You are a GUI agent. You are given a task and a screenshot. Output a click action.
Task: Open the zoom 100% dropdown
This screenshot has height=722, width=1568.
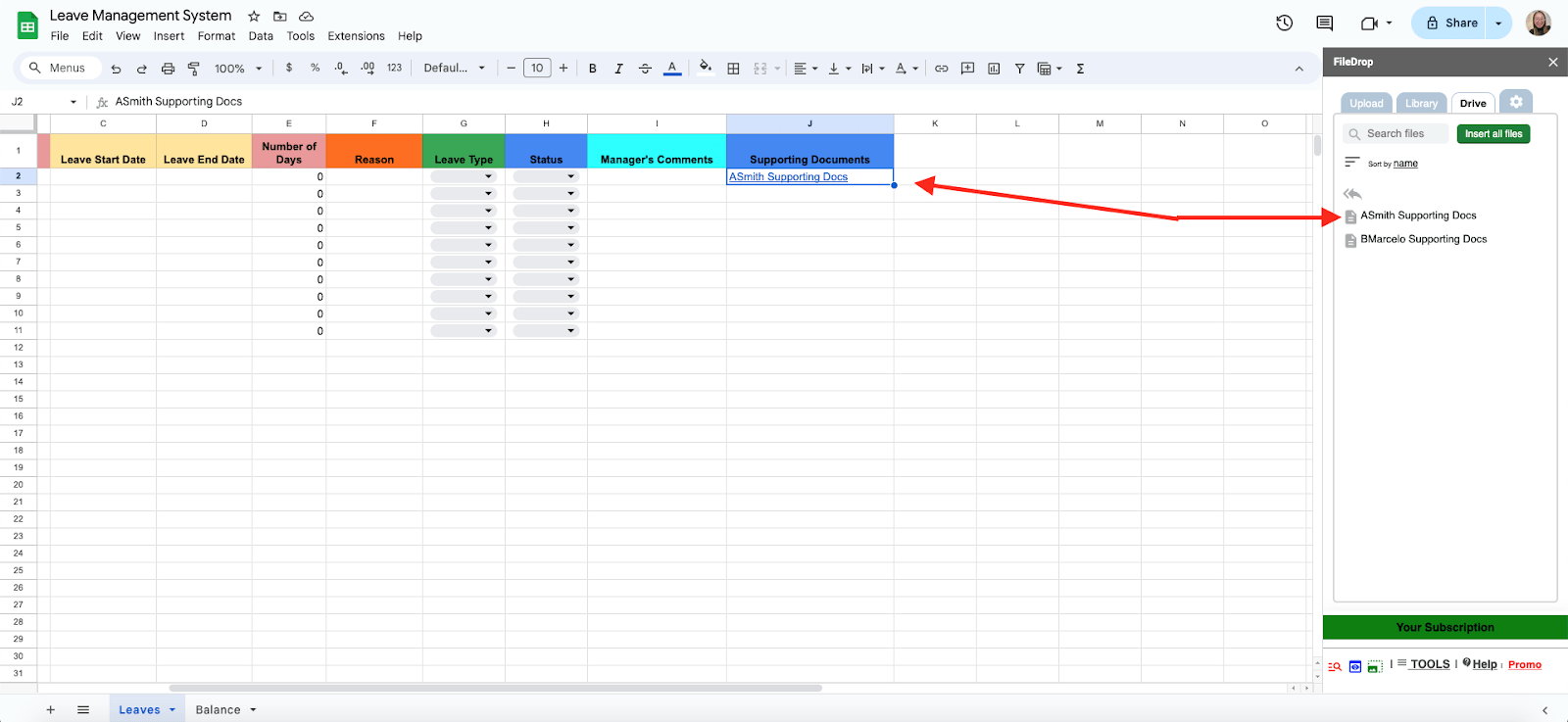238,69
